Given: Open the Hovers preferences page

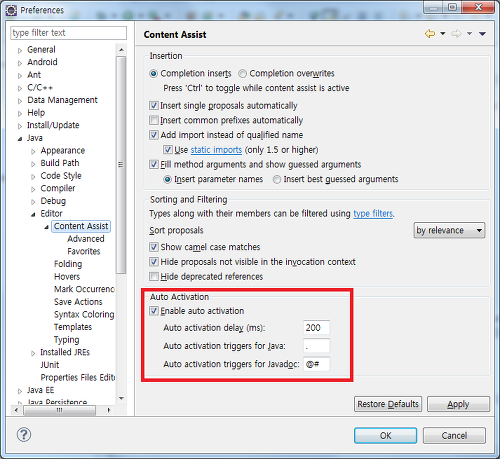Looking at the screenshot, I should point(67,277).
